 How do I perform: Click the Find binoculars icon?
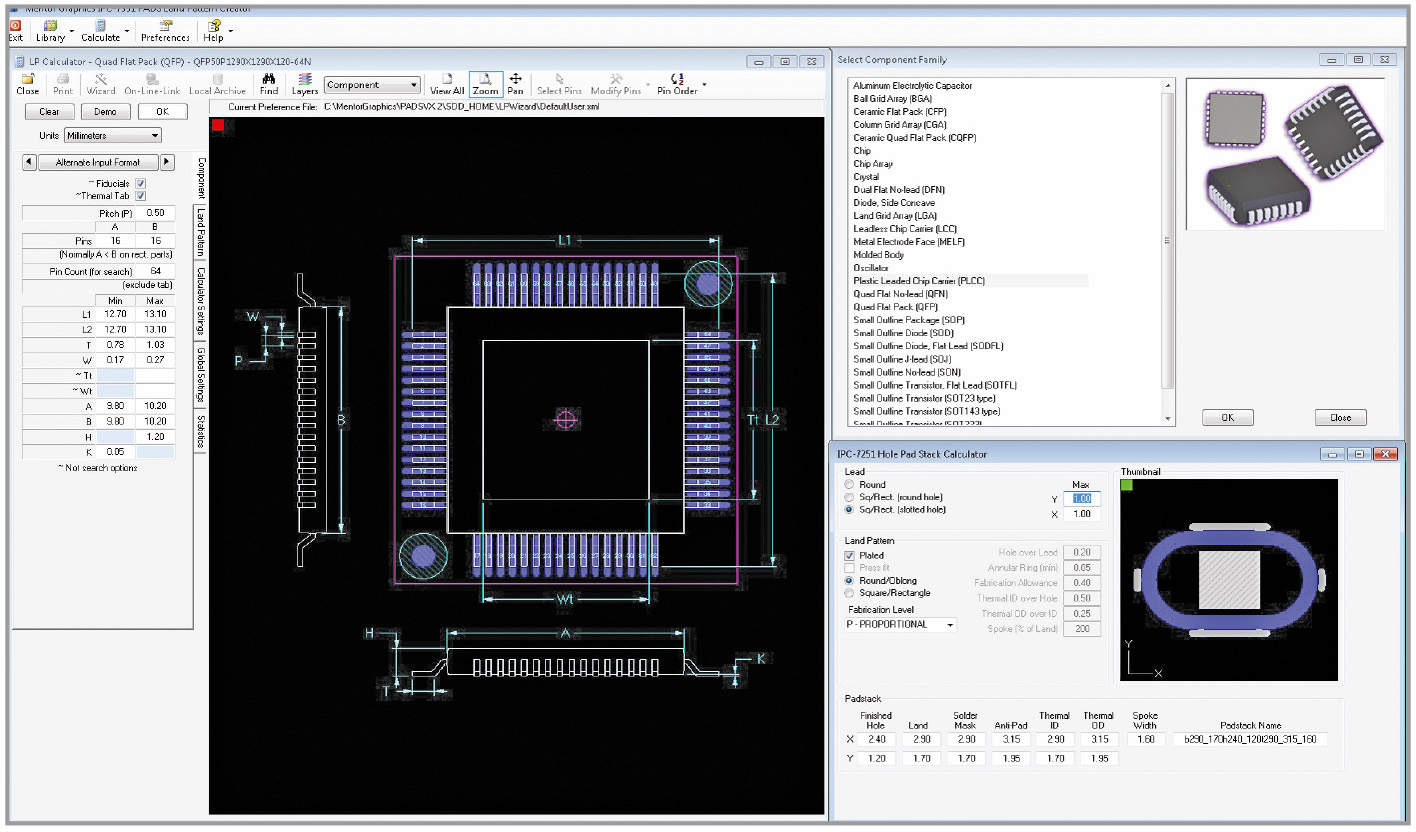[269, 79]
